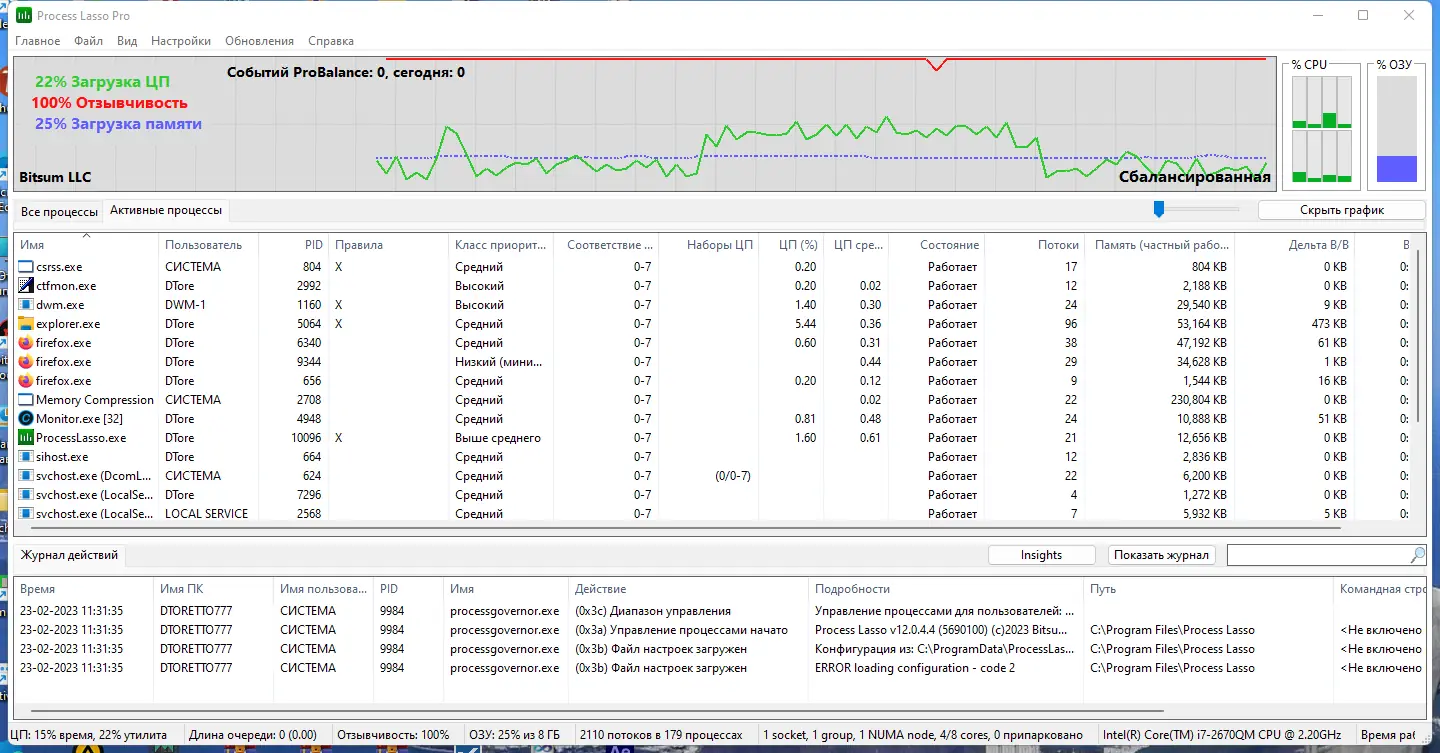
Task: Click status bar "Отзывчивость: 100%"
Action: click(393, 735)
